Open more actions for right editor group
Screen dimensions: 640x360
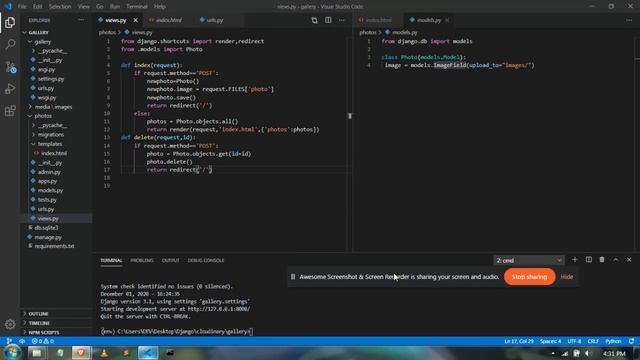(629, 20)
